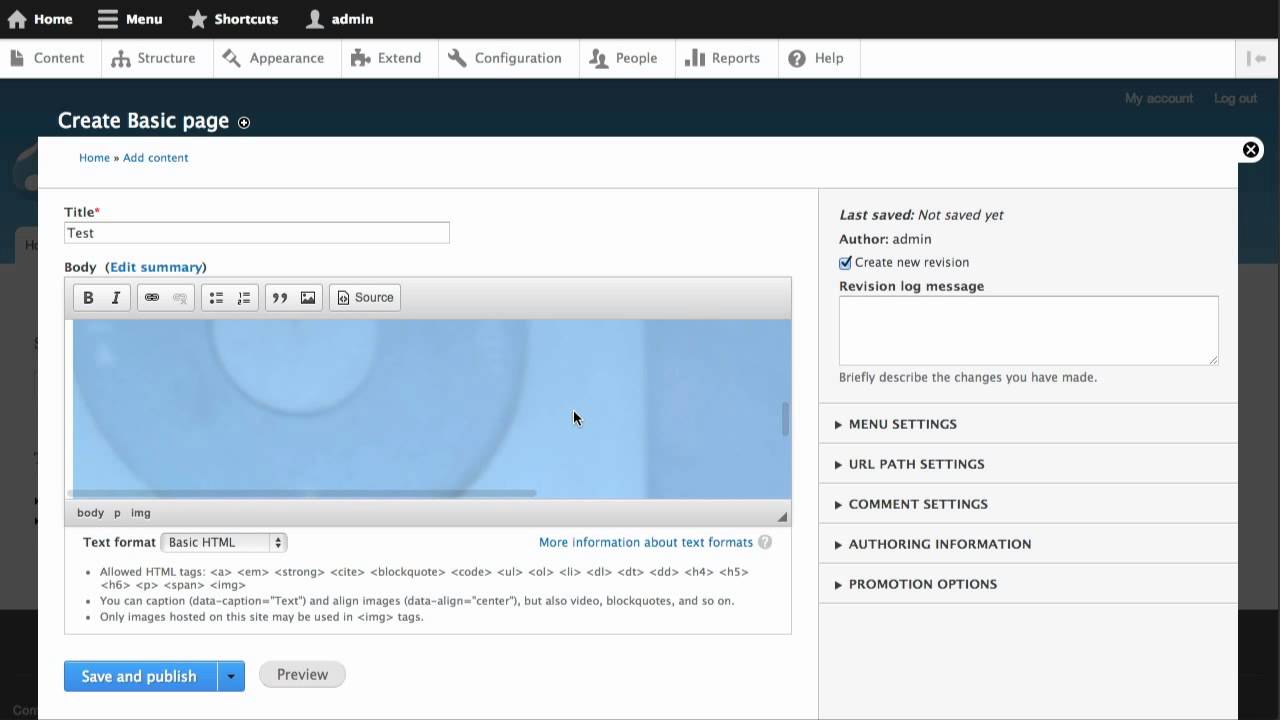This screenshot has height=720, width=1280.
Task: Click Edit summary link
Action: (156, 267)
